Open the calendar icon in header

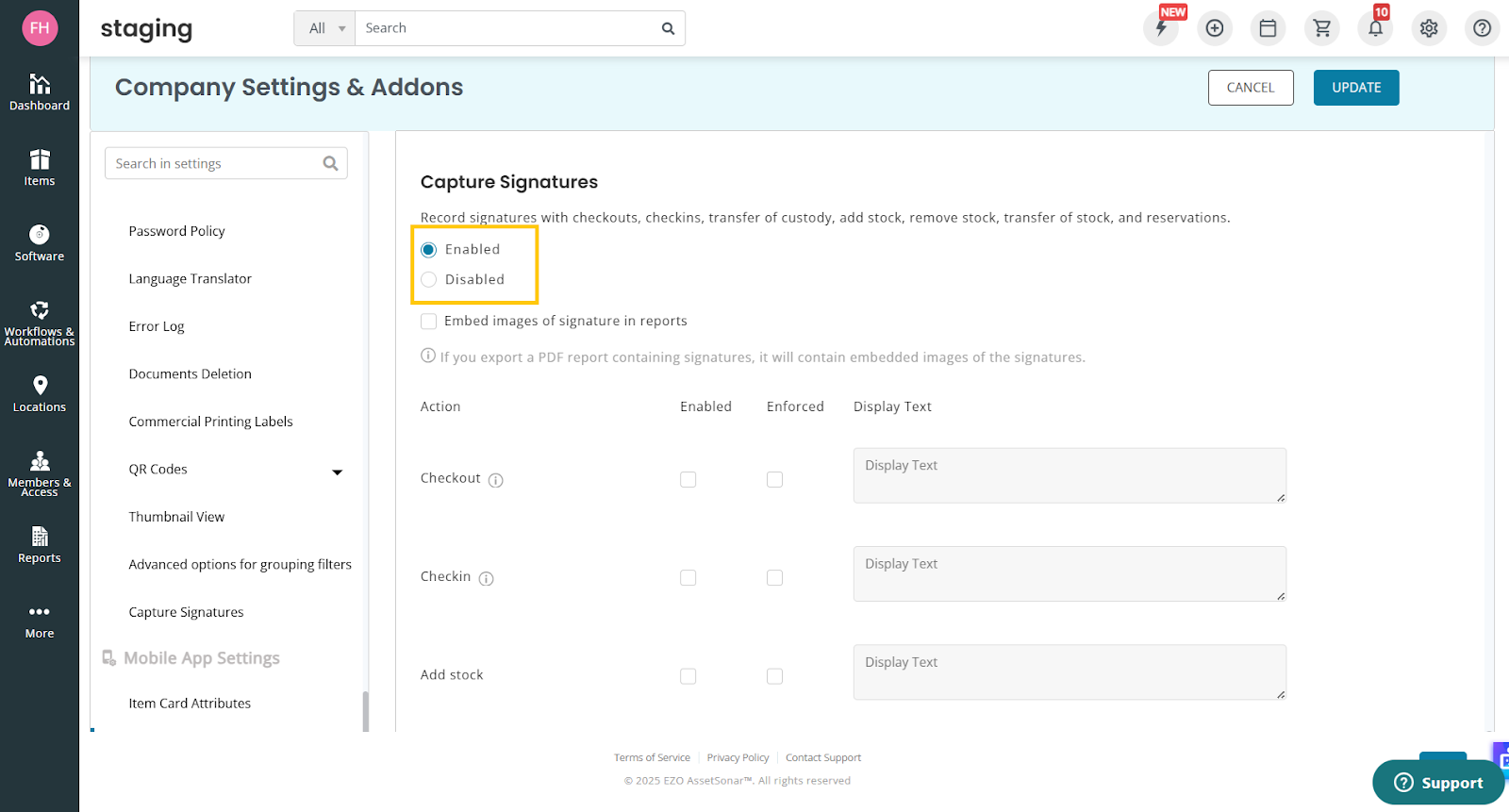click(1269, 28)
